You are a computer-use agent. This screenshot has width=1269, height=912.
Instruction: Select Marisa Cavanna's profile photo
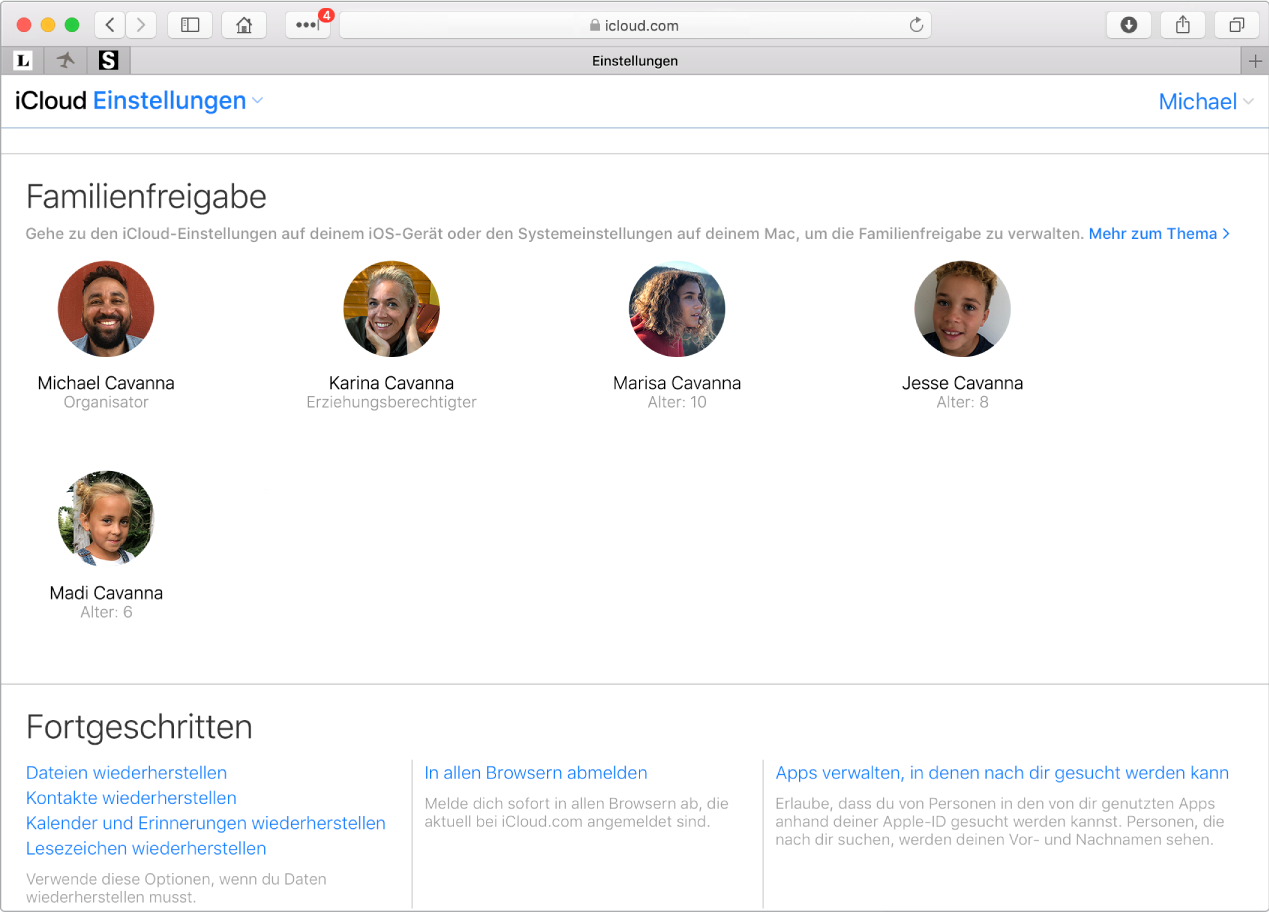coord(677,309)
